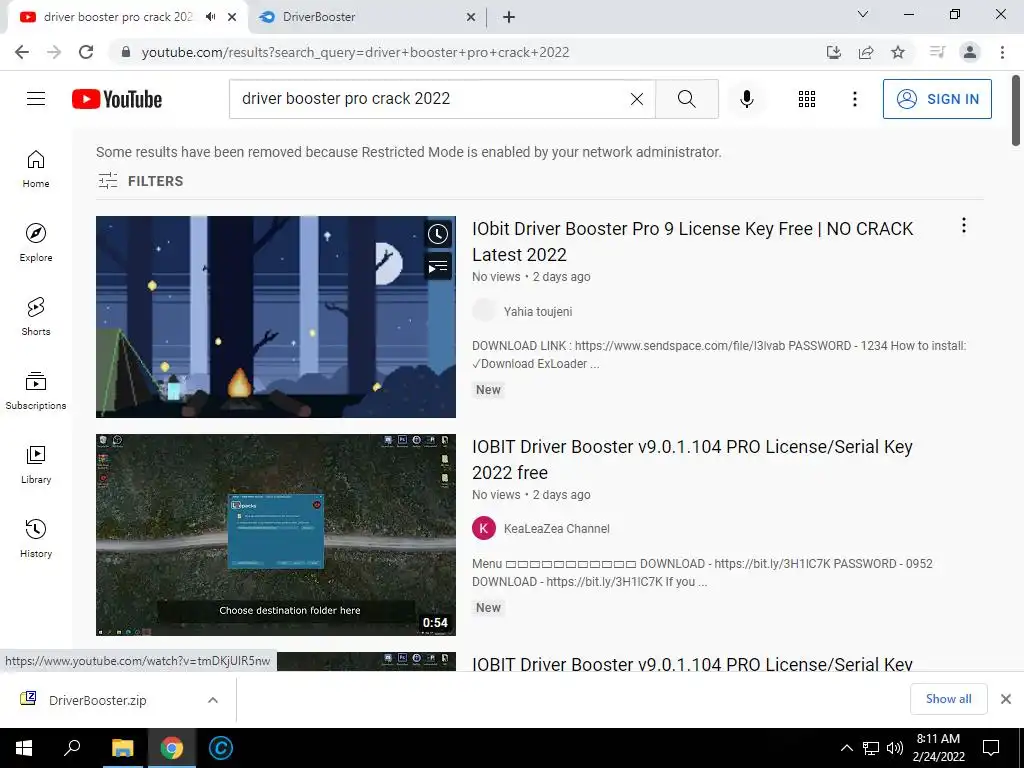
Task: Mute the YouTube tab audio icon
Action: 210,17
